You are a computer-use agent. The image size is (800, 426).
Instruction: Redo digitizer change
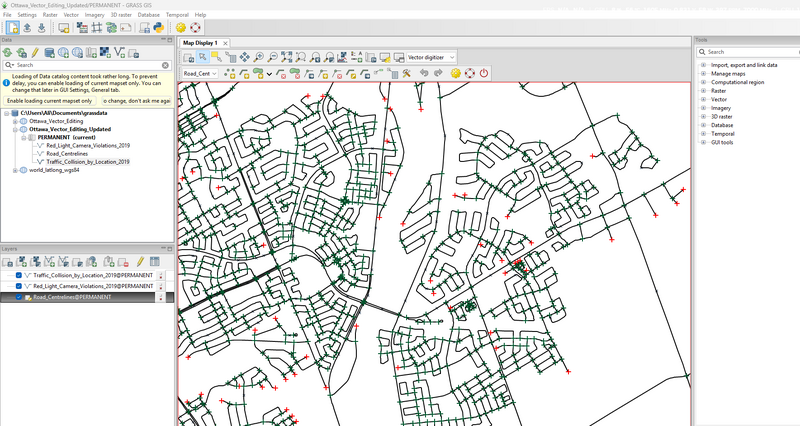point(438,73)
